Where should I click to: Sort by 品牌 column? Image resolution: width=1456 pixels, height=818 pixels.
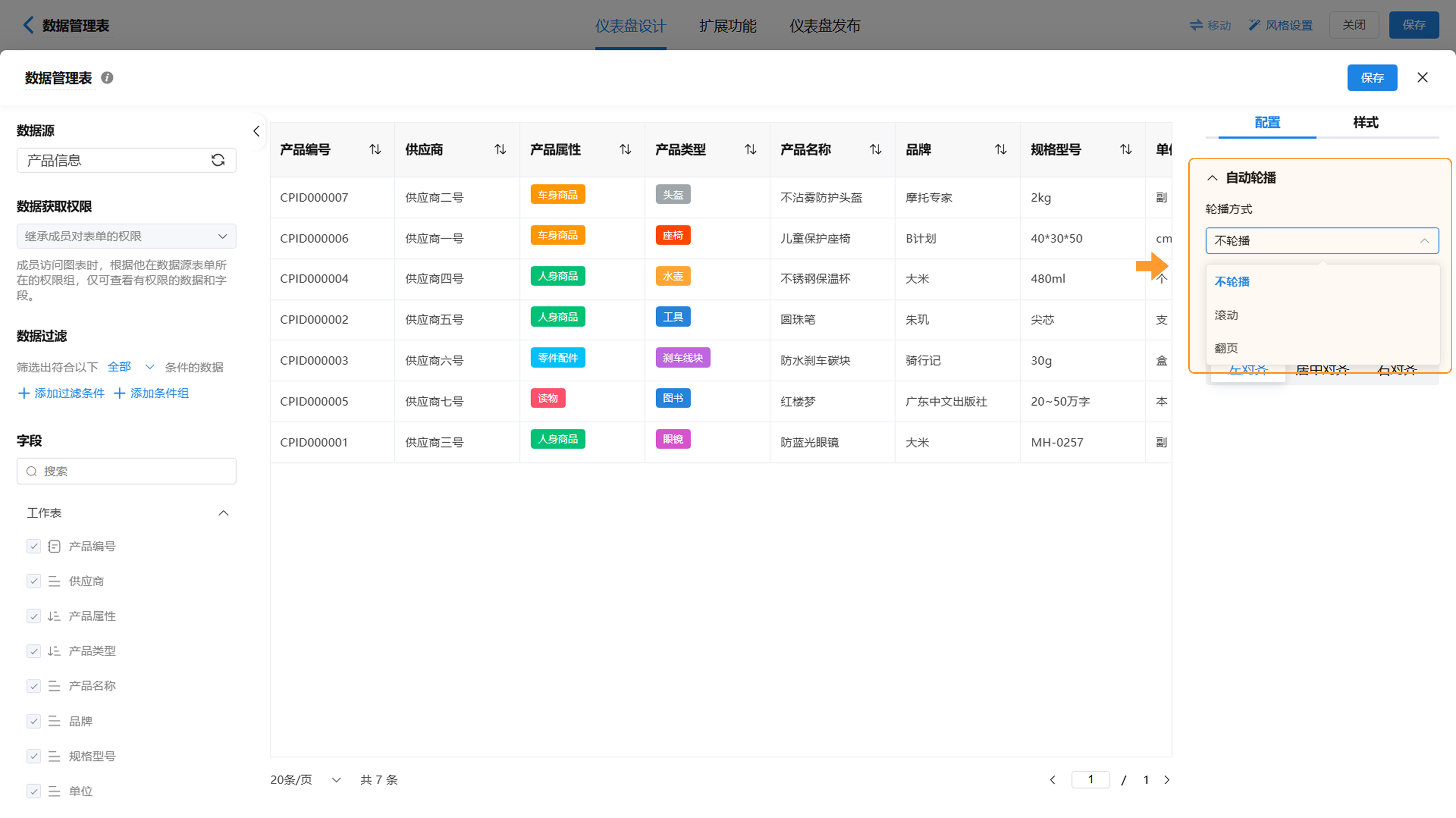[x=1001, y=150]
